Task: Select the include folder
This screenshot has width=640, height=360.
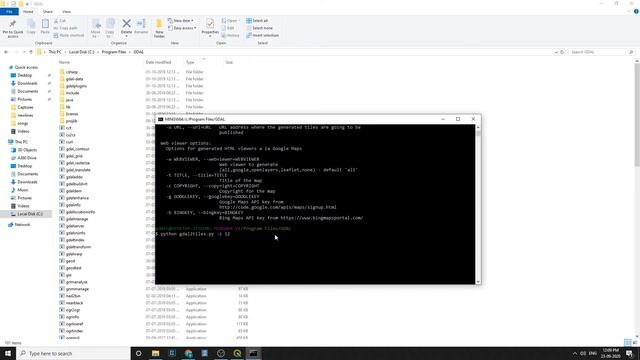Action: click(72, 93)
